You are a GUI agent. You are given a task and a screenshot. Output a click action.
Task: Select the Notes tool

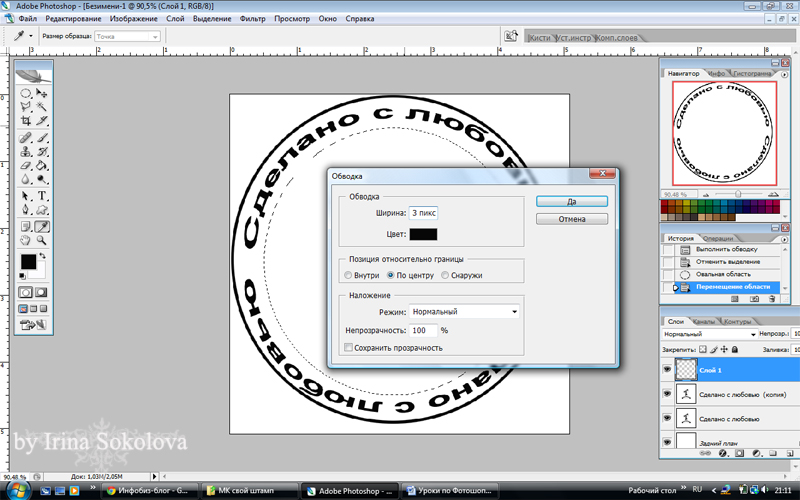26,227
